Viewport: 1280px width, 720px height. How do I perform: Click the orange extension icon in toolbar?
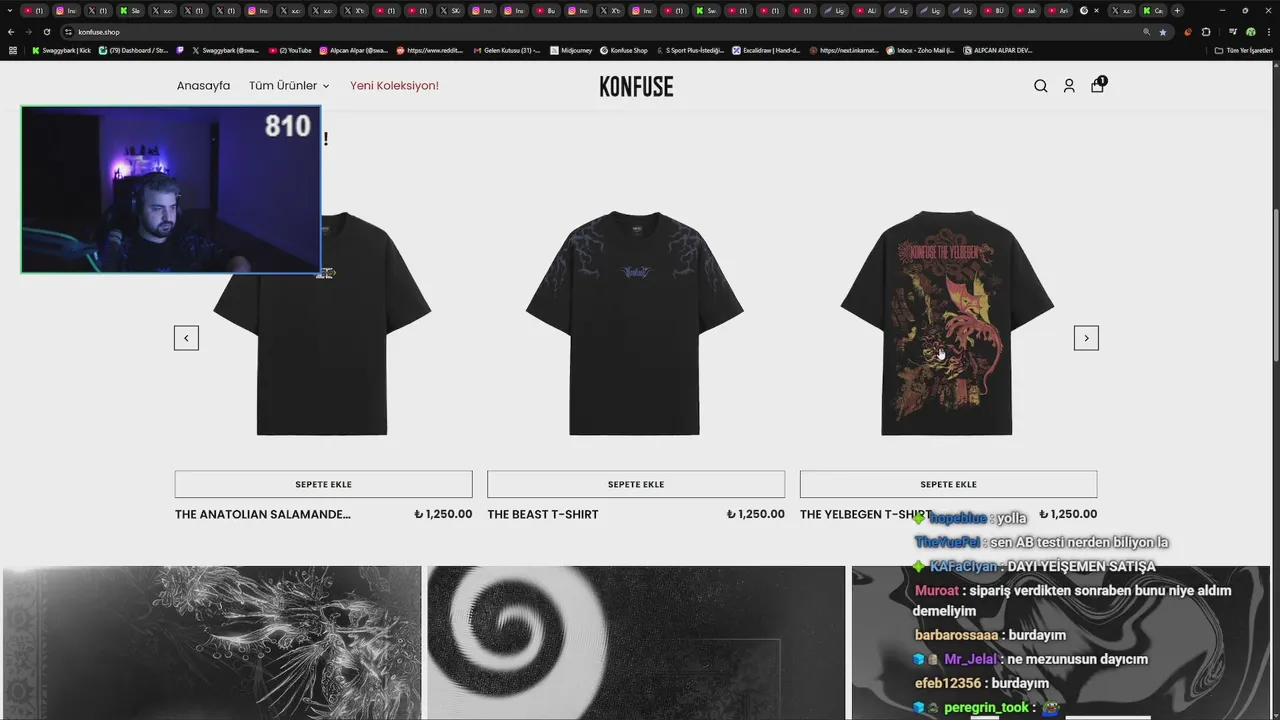(x=1188, y=32)
